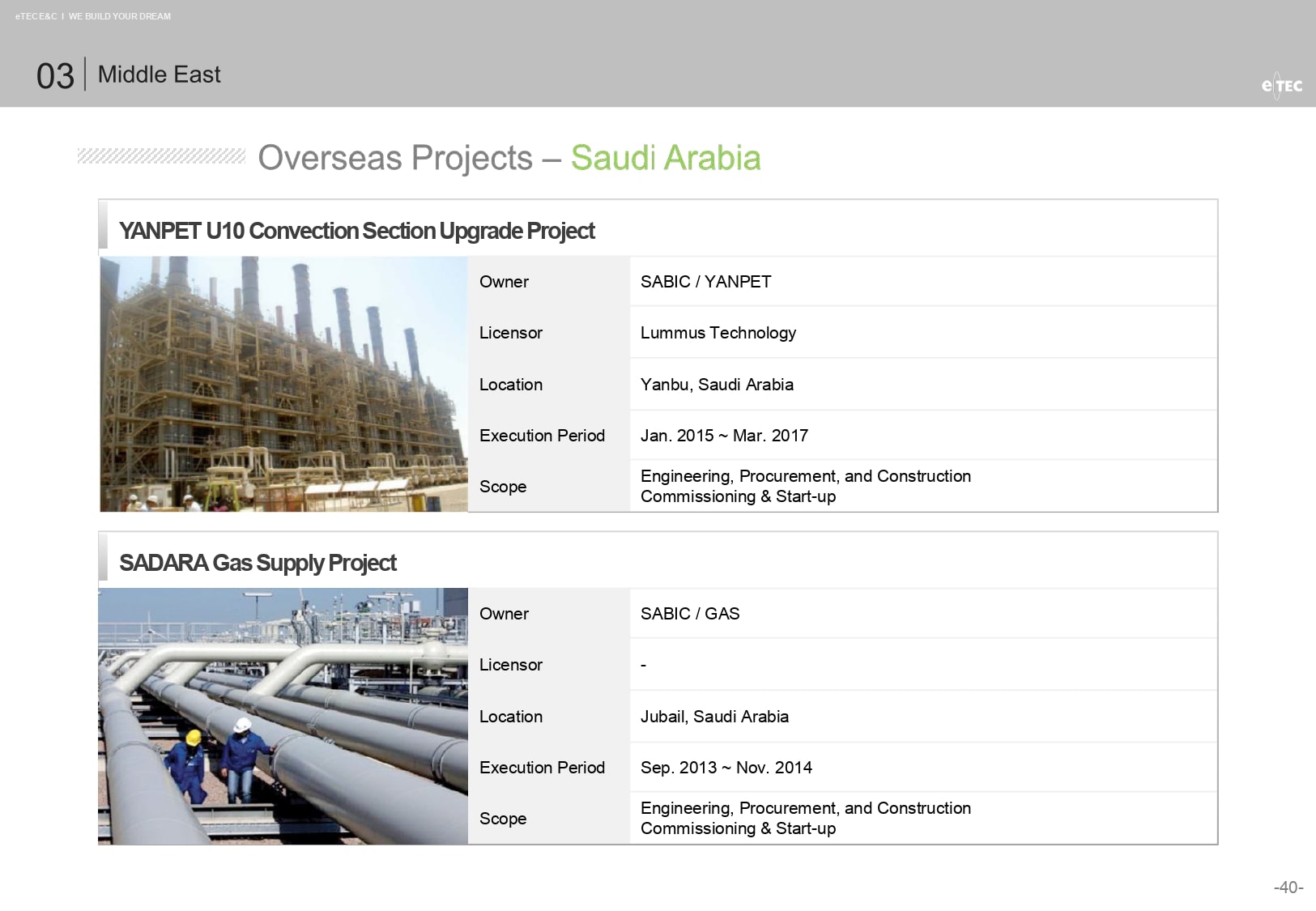Select 'SABIC / YANPET' owner value
1316x911 pixels.
tap(705, 282)
